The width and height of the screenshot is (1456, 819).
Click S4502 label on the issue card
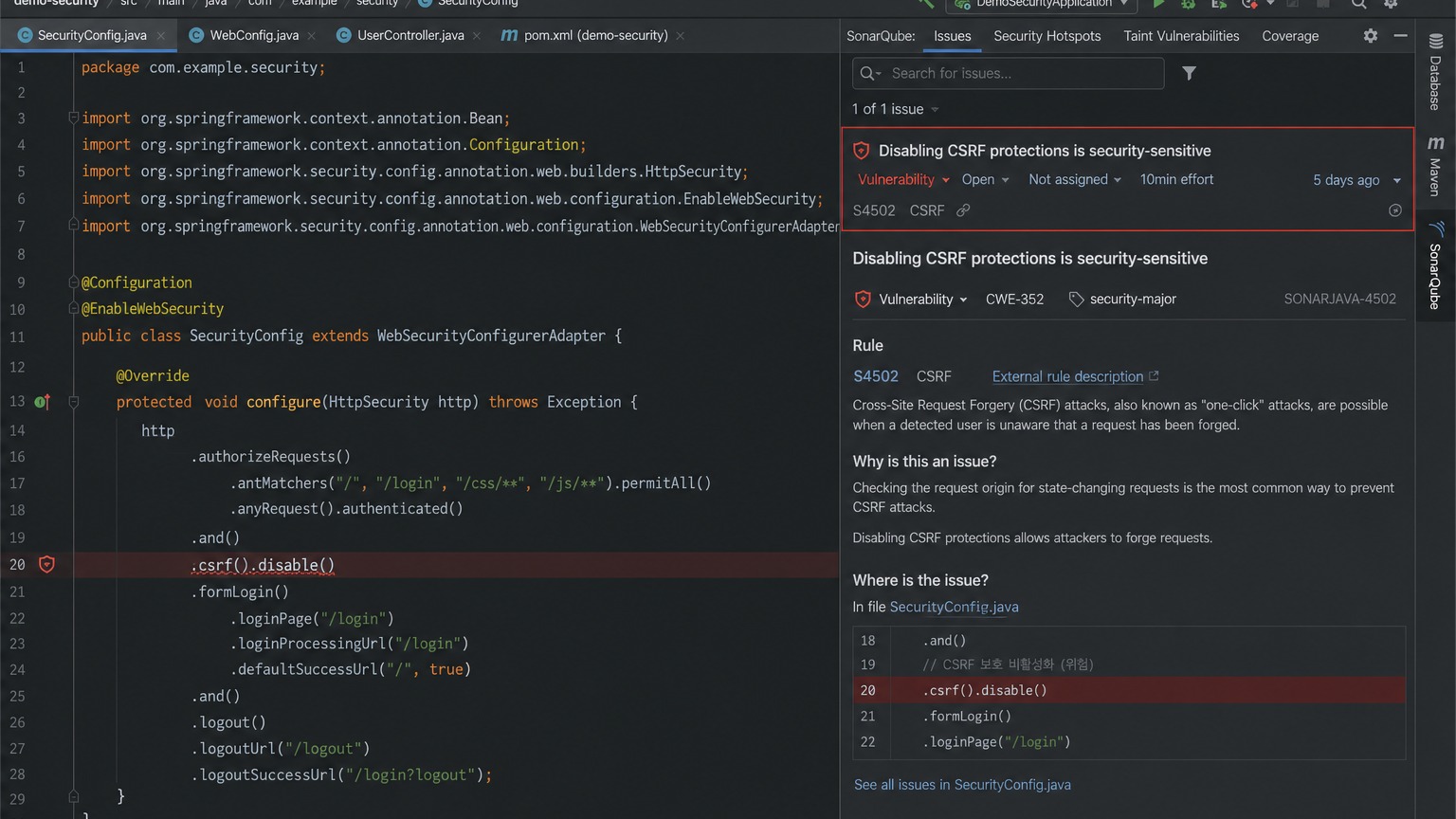[x=874, y=210]
